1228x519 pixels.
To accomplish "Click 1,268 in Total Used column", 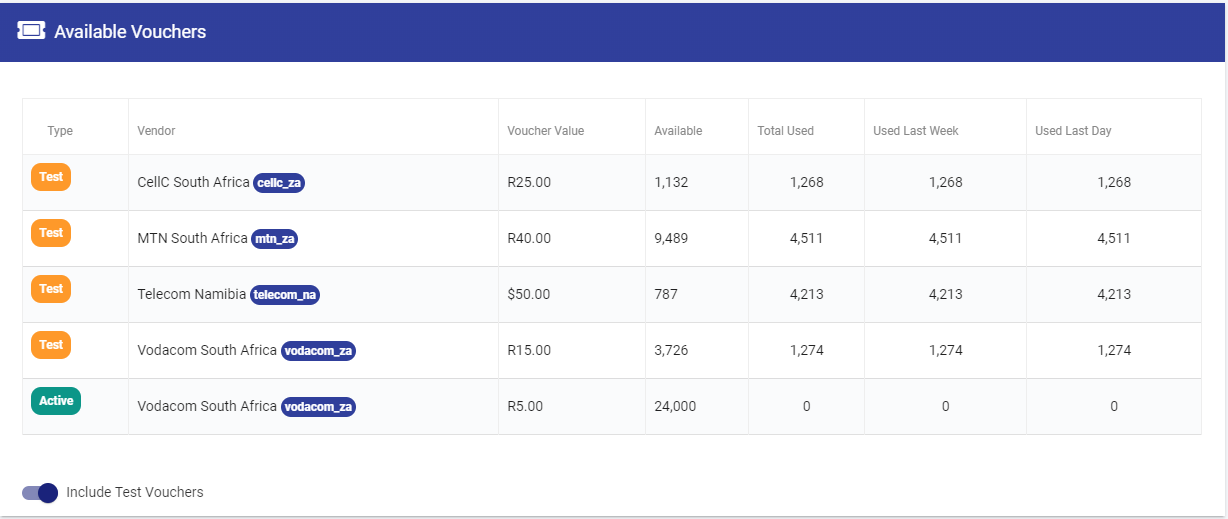I will tap(806, 182).
